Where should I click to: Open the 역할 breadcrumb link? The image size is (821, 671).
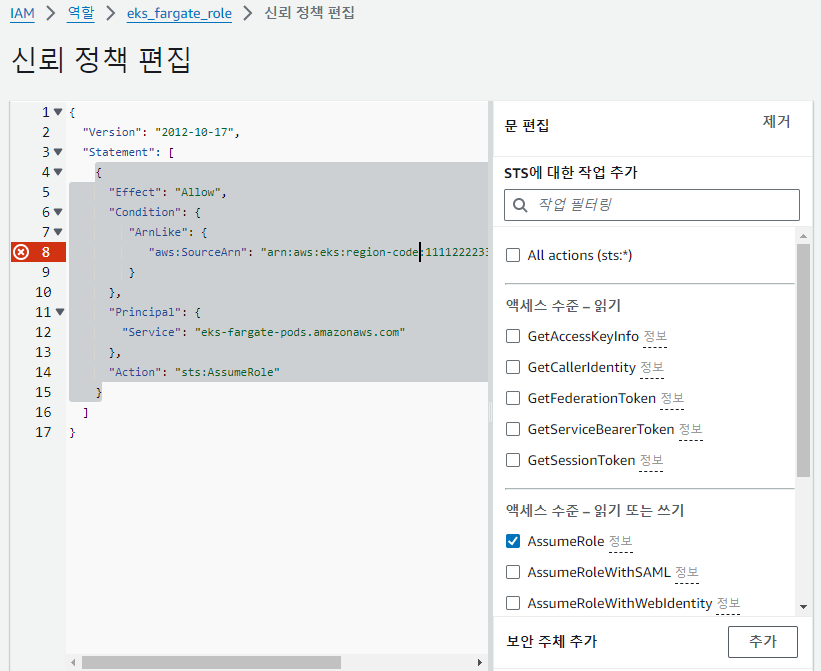pos(81,13)
